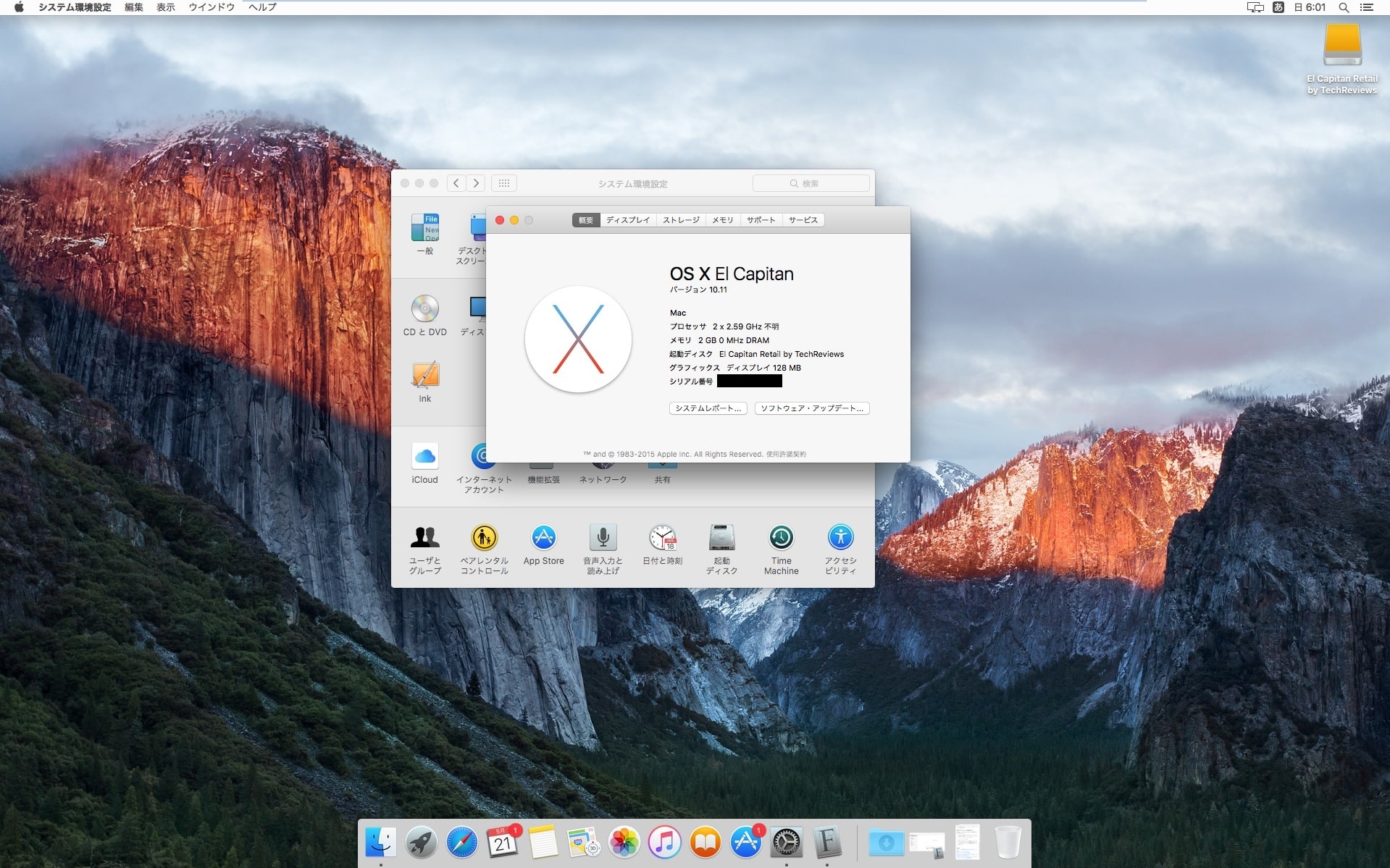Switch to the ディスプレイ tab

pos(628,220)
